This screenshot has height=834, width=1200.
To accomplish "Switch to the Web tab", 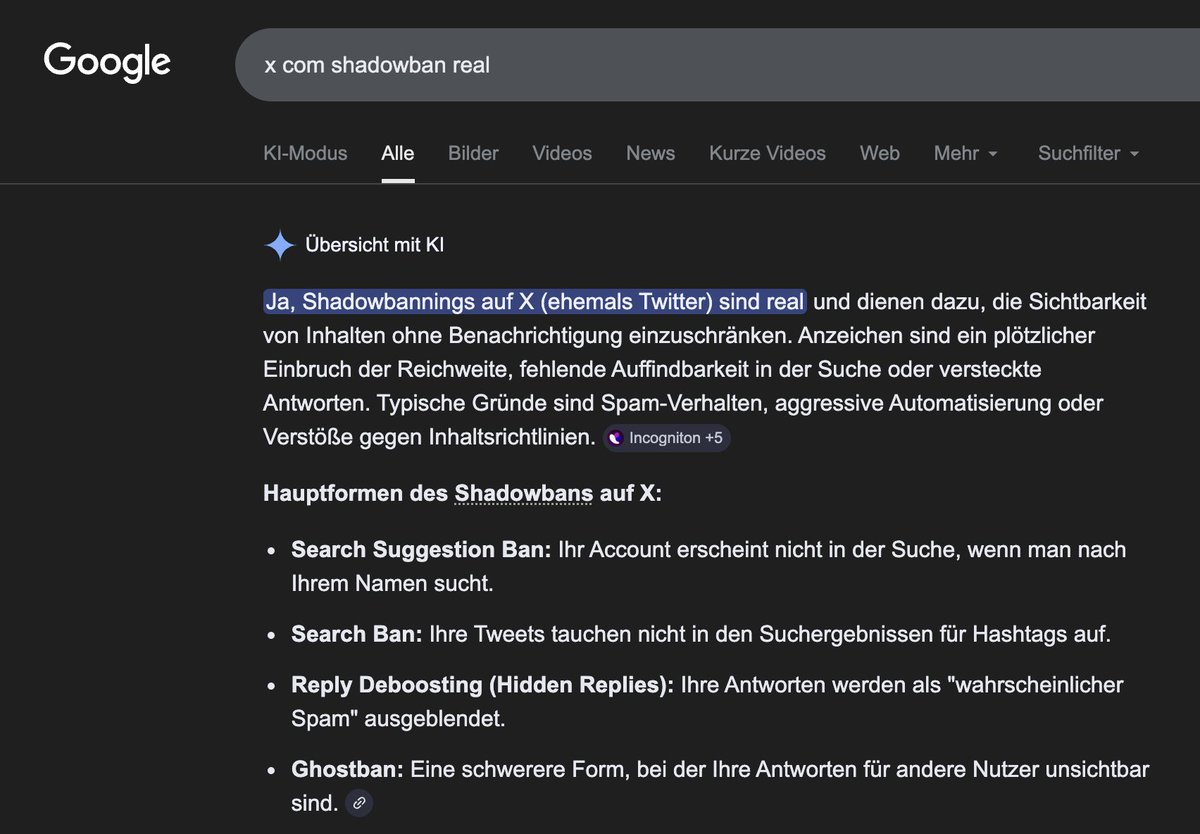I will pos(880,153).
